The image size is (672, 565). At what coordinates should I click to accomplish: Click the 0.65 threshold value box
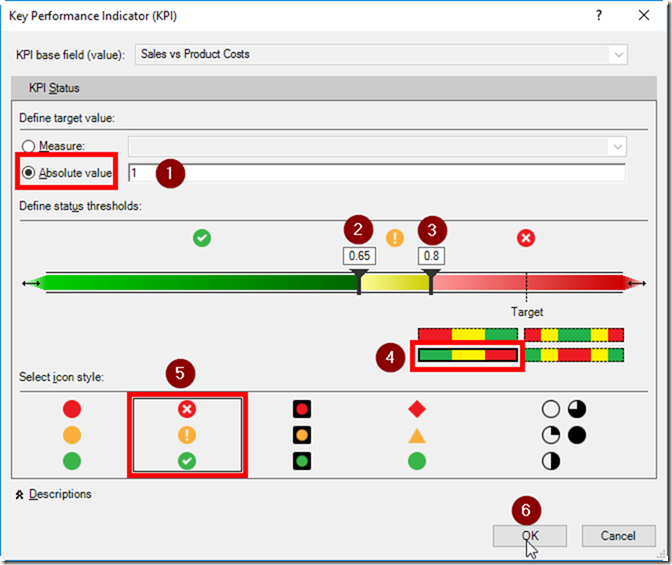click(x=359, y=256)
